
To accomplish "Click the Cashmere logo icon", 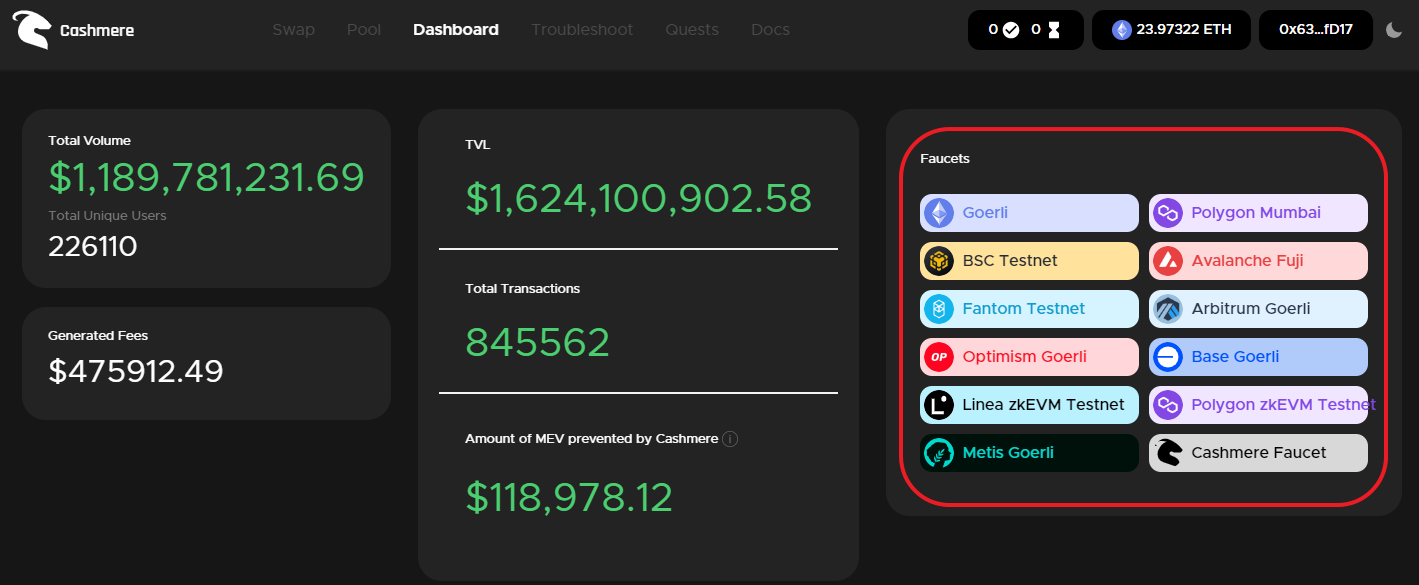I will 31,30.
